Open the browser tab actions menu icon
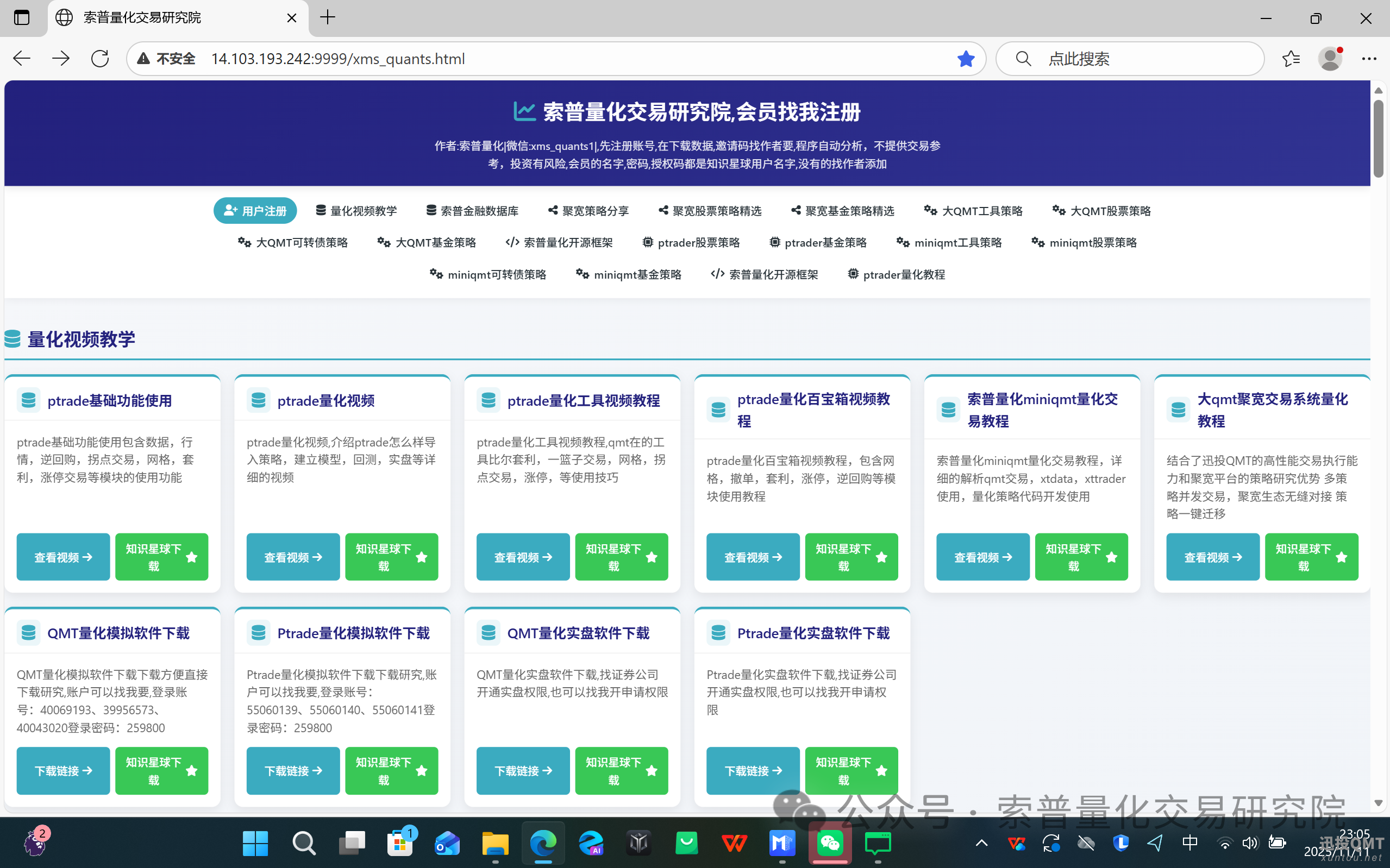The image size is (1390, 868). point(22,17)
